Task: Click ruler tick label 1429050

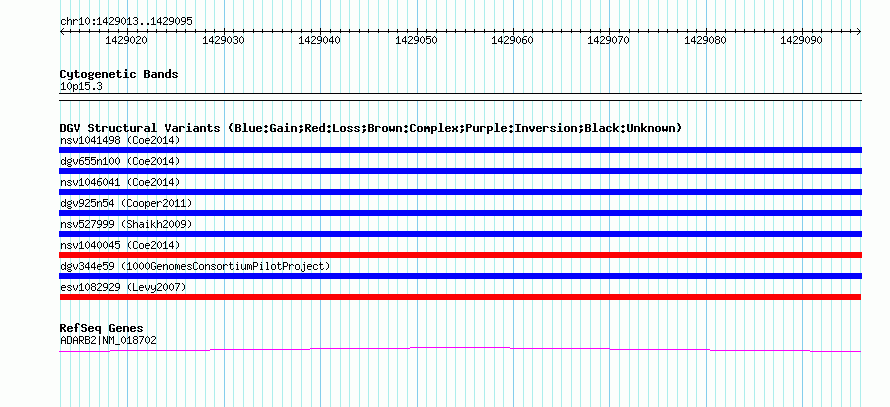Action: tap(417, 40)
